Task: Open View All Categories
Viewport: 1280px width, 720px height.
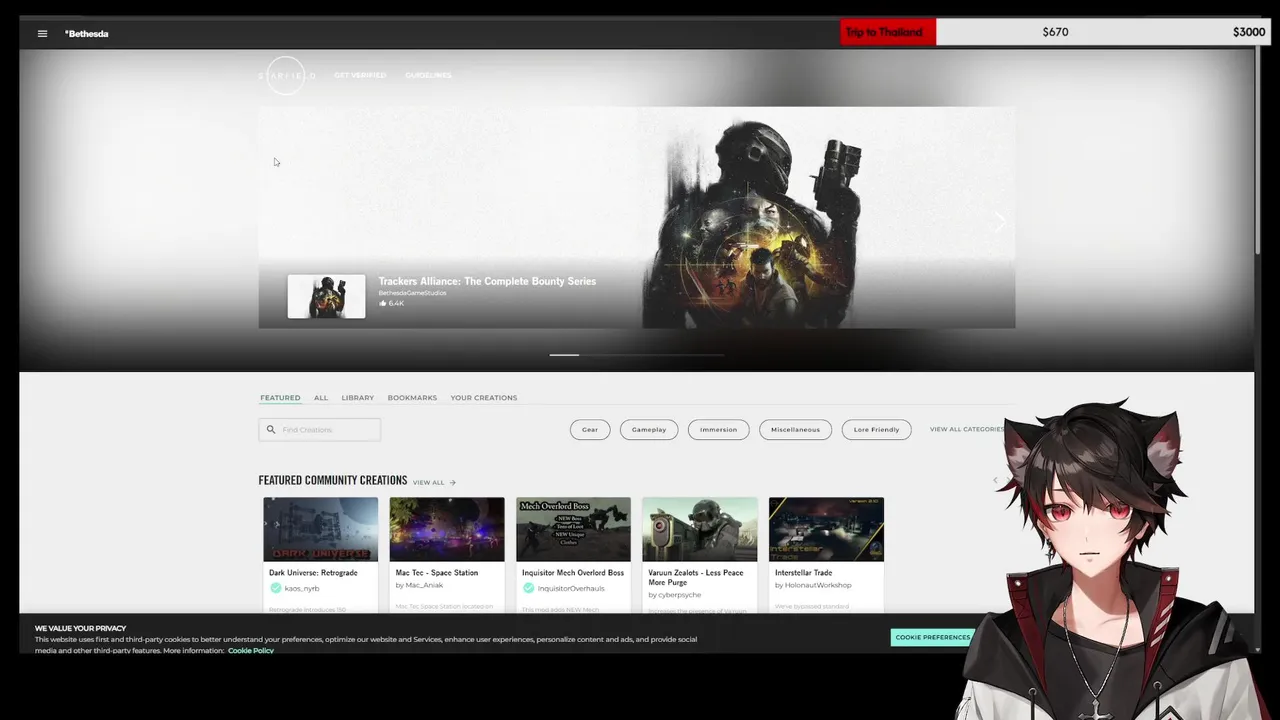Action: pyautogui.click(x=967, y=430)
